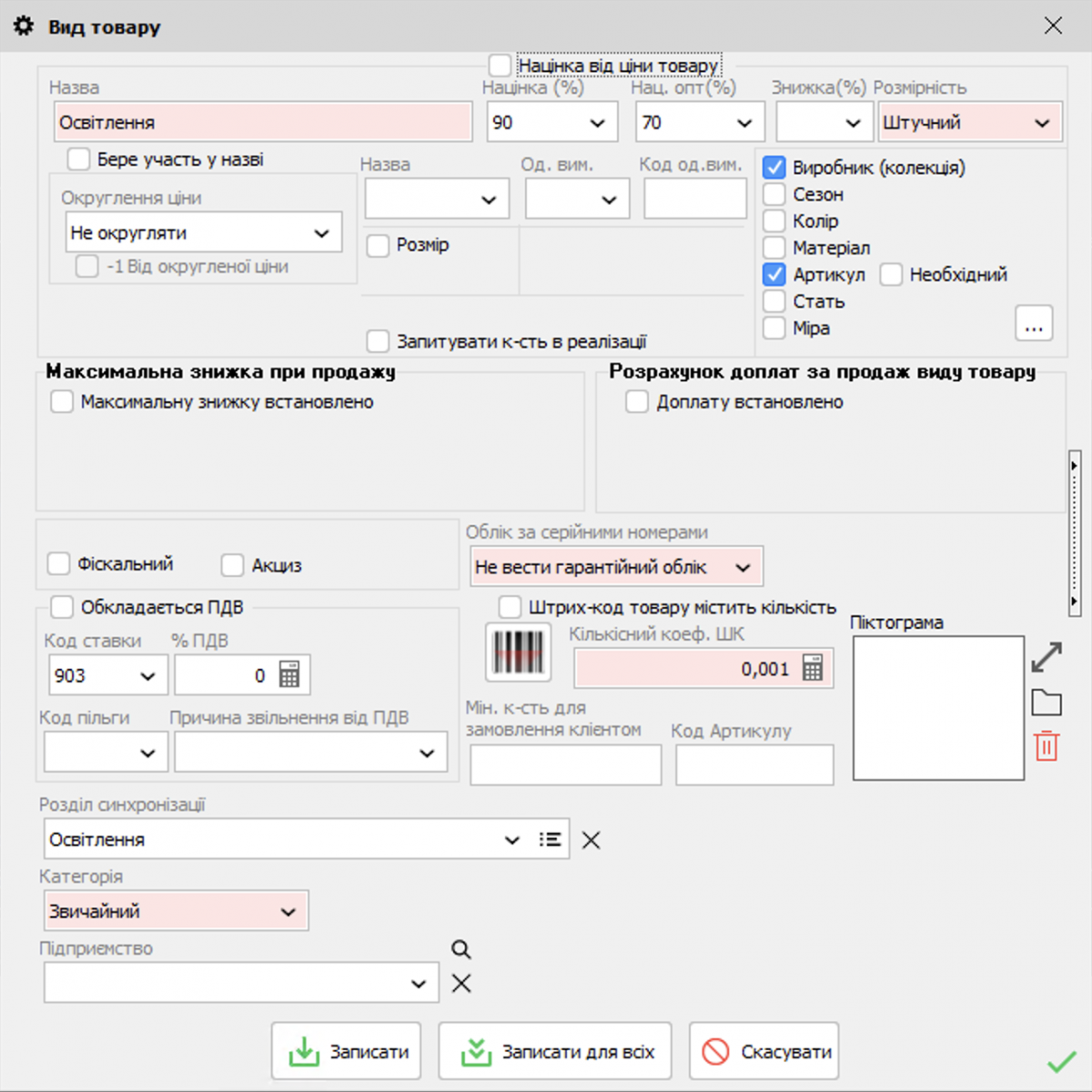The image size is (1092, 1092).
Task: Open folder icon to load a Піктограма image
Action: pyautogui.click(x=1046, y=702)
